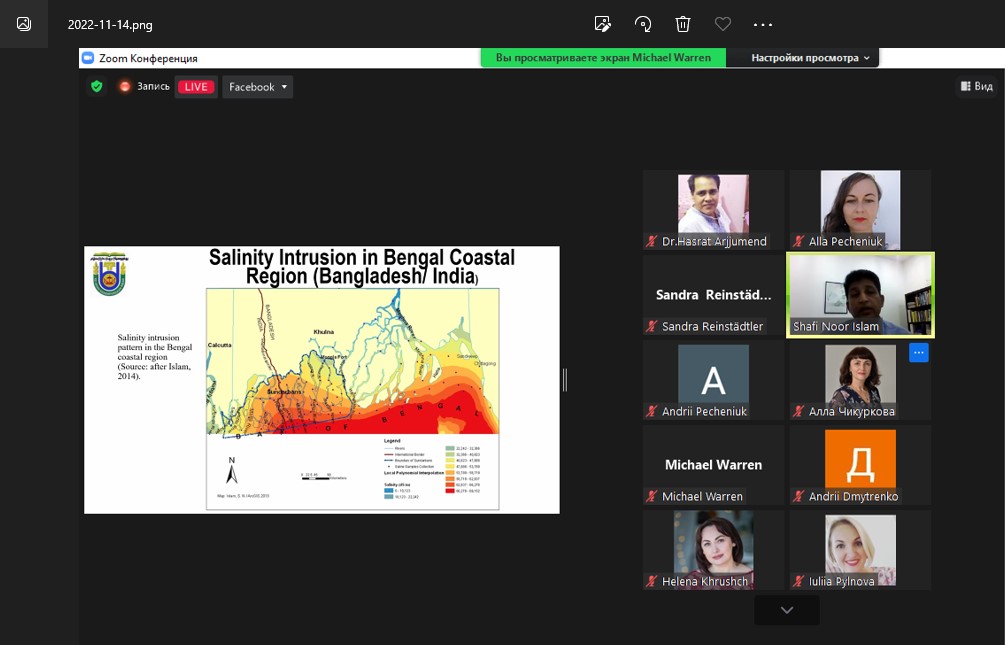The image size is (1005, 645).
Task: Click the green security shield icon
Action: point(97,87)
